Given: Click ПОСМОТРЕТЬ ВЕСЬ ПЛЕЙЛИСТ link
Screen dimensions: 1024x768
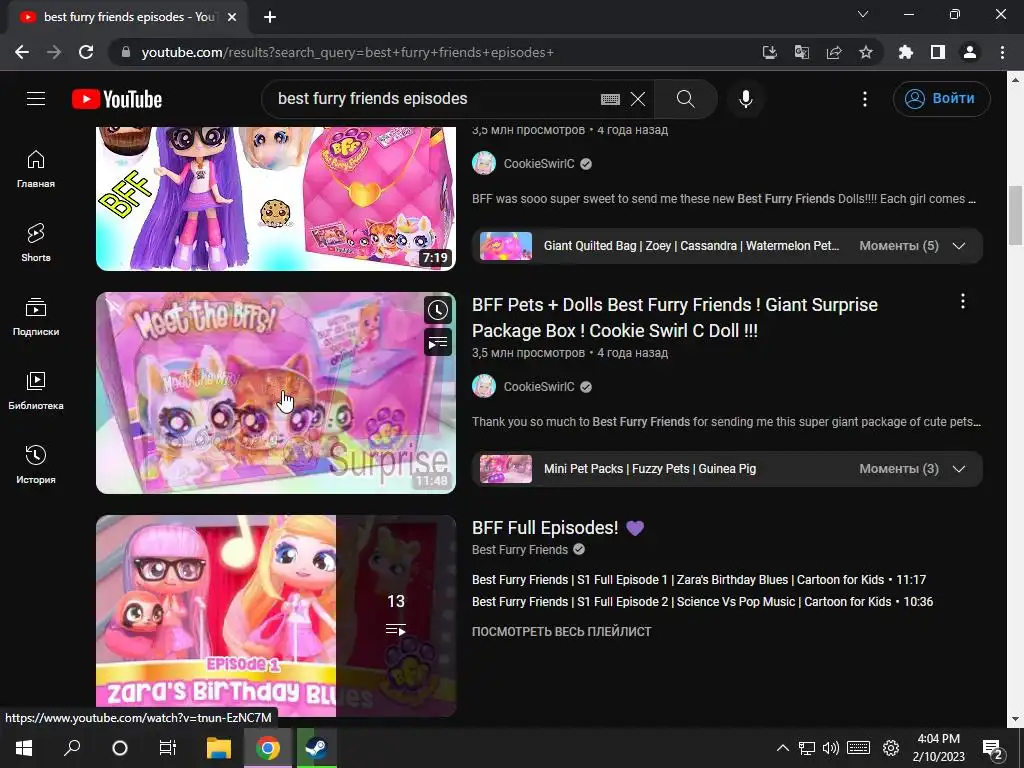Looking at the screenshot, I should tap(562, 632).
